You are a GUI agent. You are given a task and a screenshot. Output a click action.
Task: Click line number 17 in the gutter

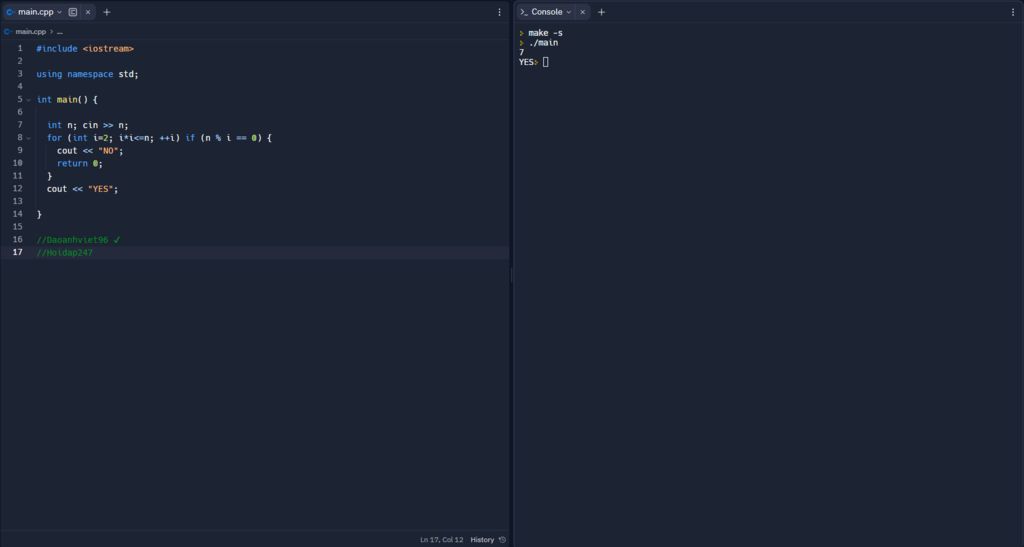[x=18, y=253]
